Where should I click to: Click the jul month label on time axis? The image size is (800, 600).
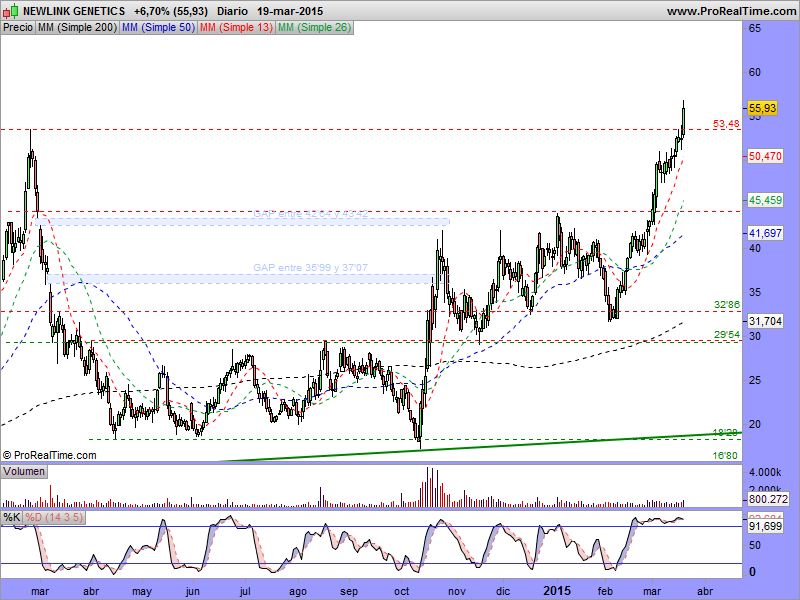(x=245, y=591)
